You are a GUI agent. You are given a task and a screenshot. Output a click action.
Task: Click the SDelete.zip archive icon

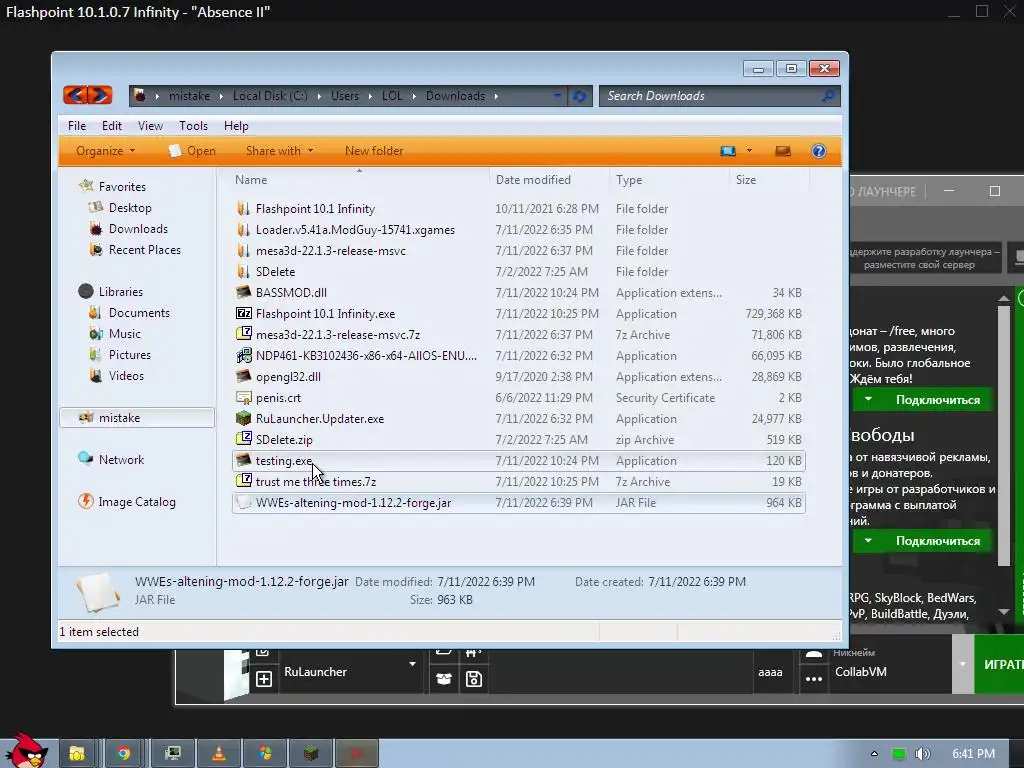click(244, 440)
